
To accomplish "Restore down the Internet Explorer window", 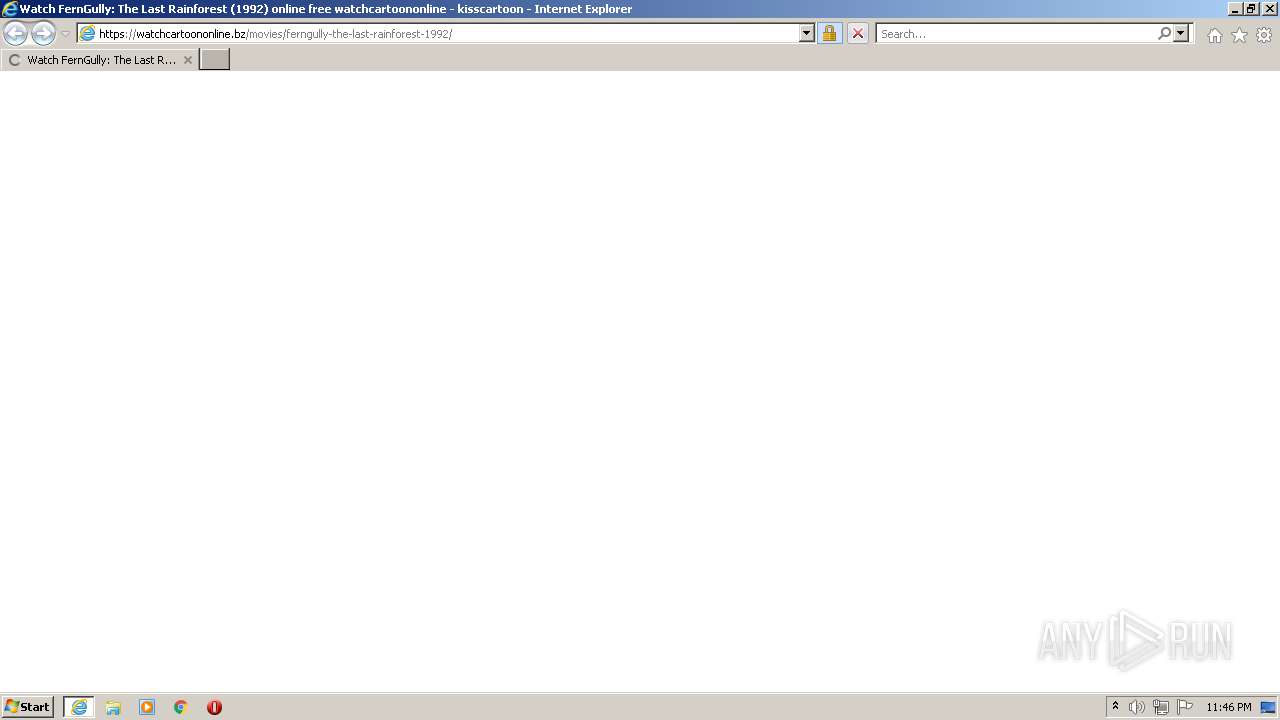I will (1251, 9).
